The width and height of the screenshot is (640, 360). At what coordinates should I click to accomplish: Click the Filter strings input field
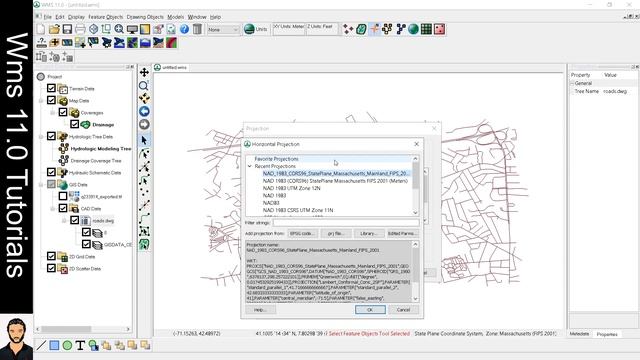(346, 223)
